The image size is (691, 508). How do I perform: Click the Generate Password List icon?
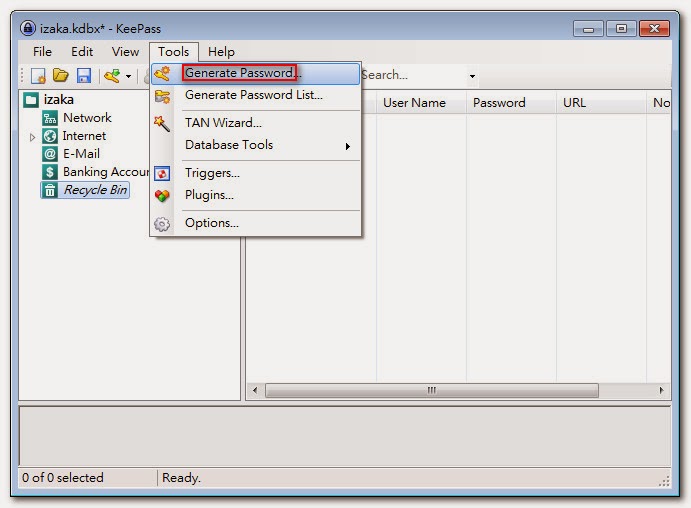tap(162, 96)
